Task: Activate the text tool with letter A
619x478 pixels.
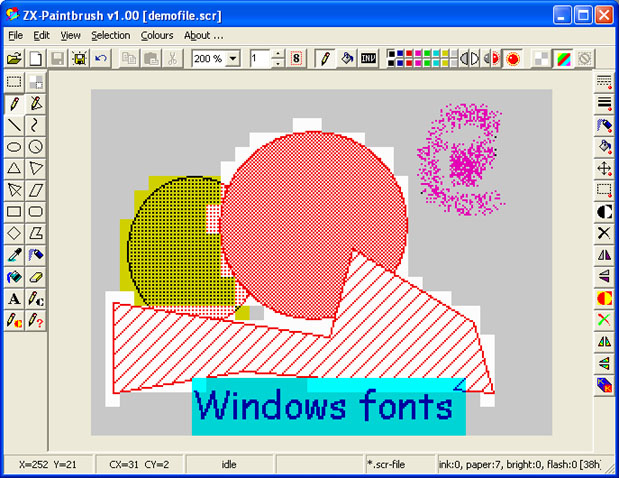Action: (14, 299)
